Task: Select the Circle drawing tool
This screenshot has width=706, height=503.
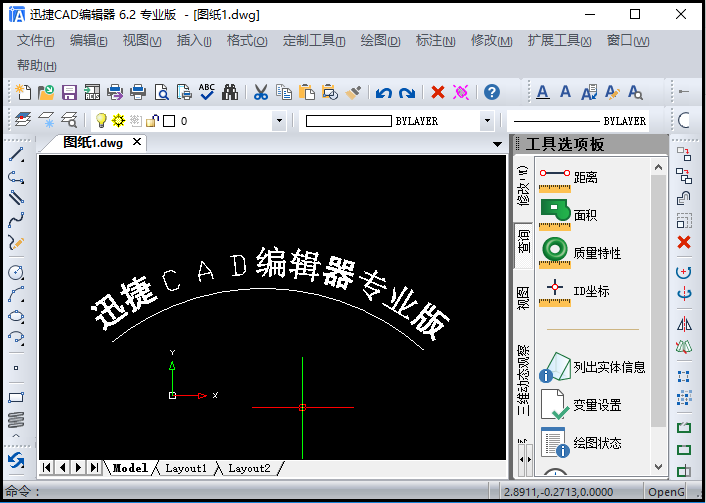Action: coord(16,272)
